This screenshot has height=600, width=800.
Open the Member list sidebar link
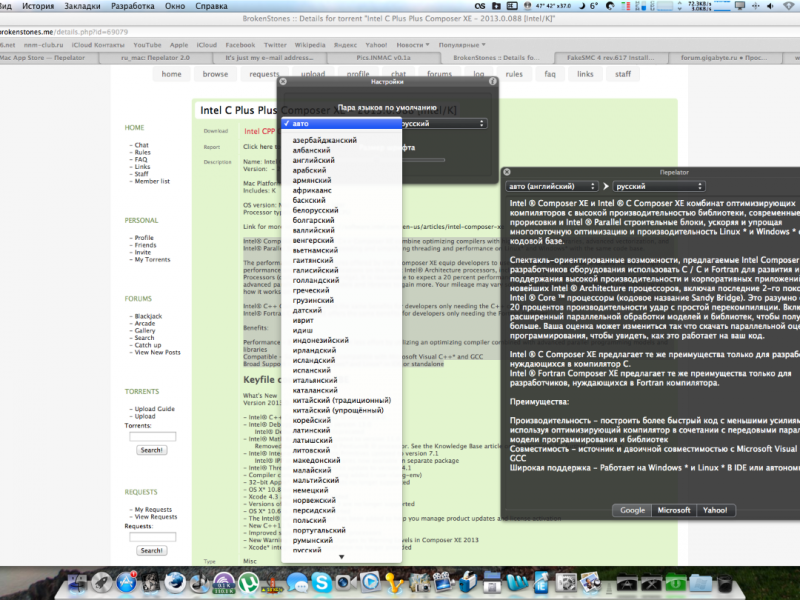pyautogui.click(x=152, y=181)
